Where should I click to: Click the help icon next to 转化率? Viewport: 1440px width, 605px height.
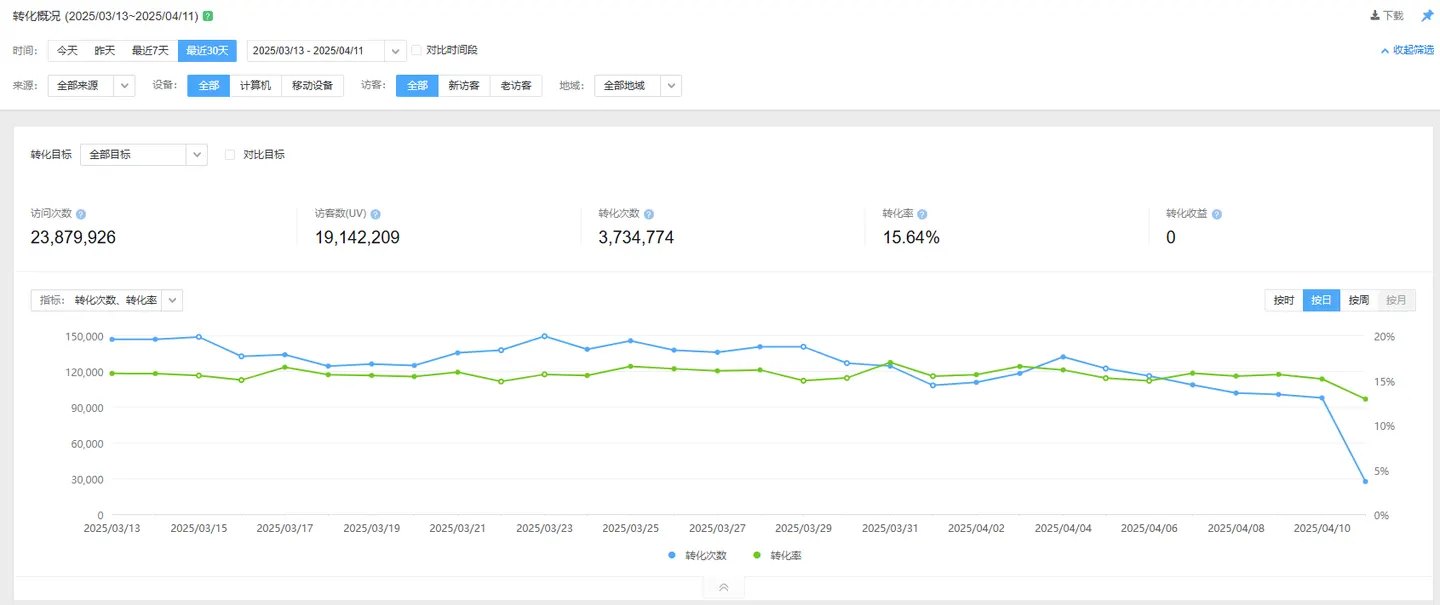(x=922, y=214)
